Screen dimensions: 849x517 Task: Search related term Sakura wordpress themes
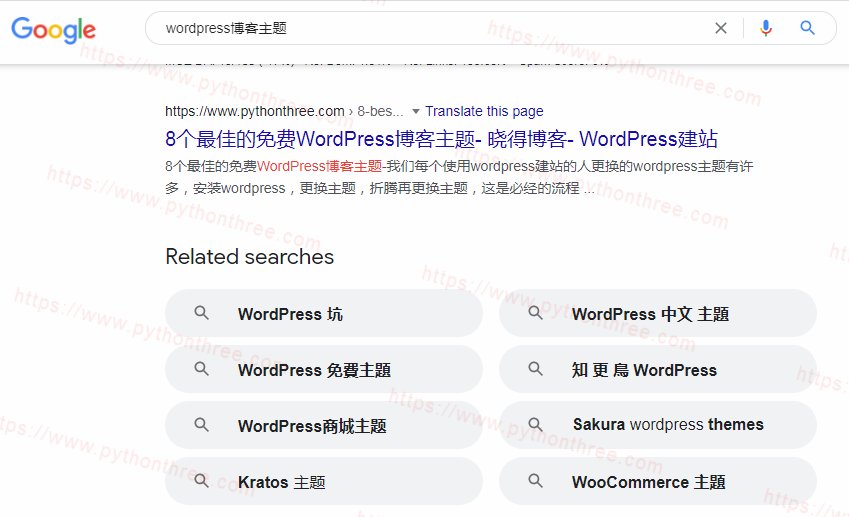click(658, 426)
